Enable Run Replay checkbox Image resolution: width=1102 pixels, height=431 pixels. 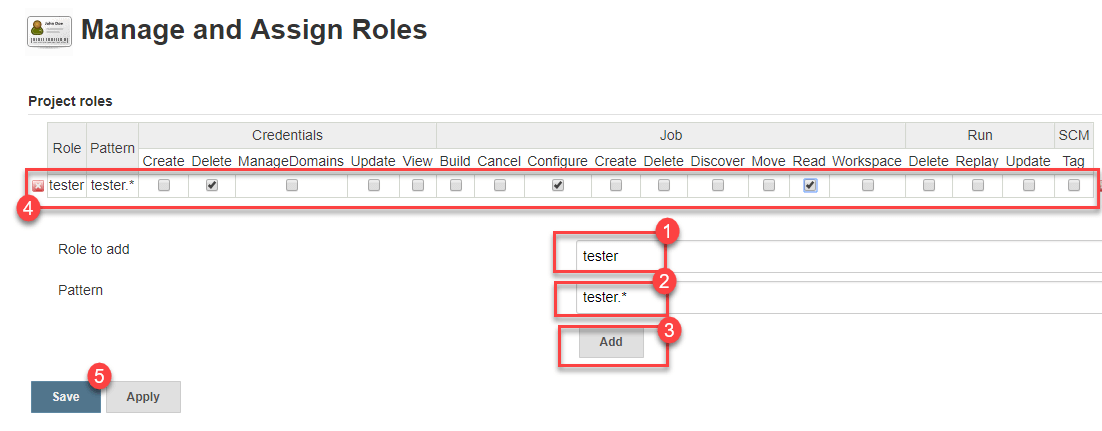pos(977,185)
